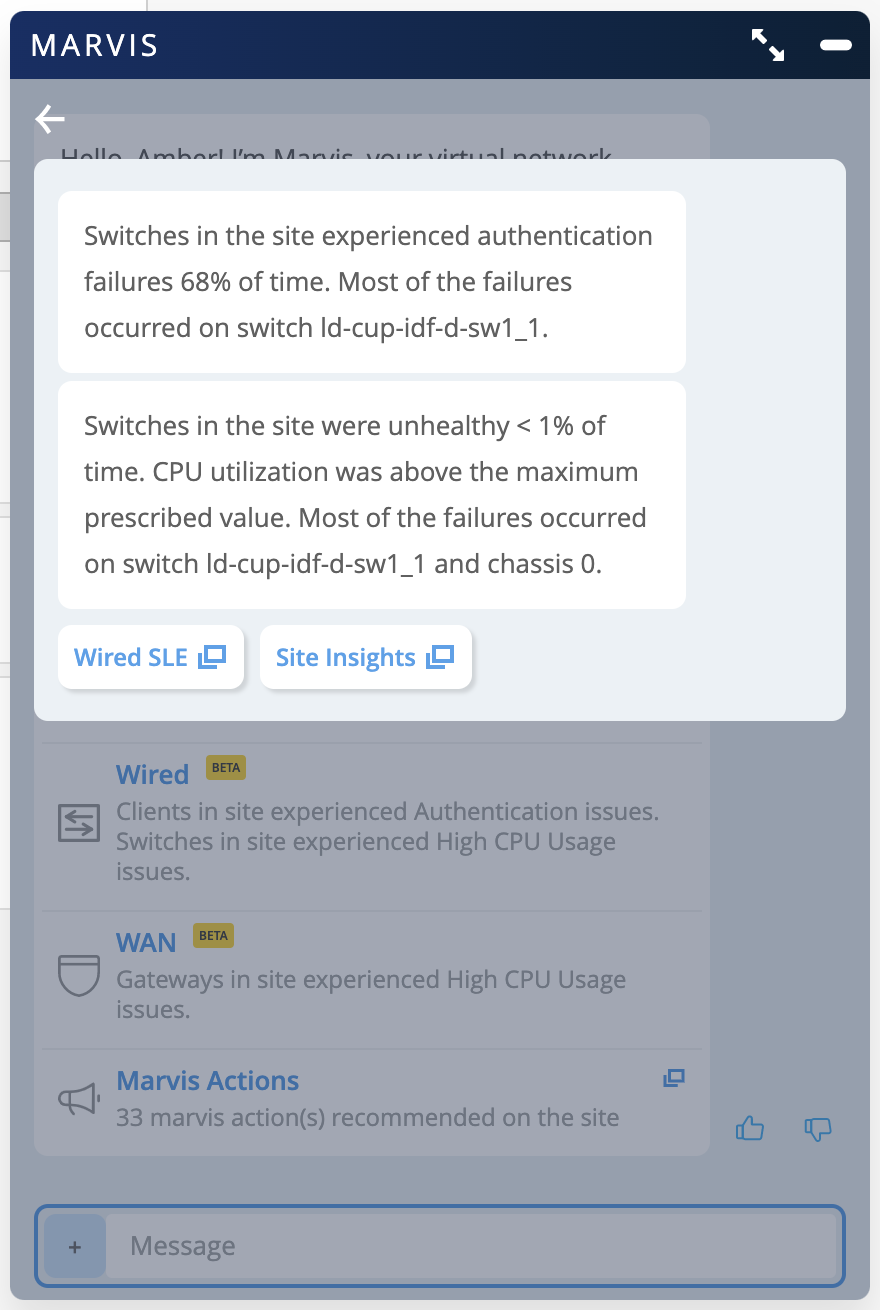
Task: Focus the Message input field
Action: 470,1246
